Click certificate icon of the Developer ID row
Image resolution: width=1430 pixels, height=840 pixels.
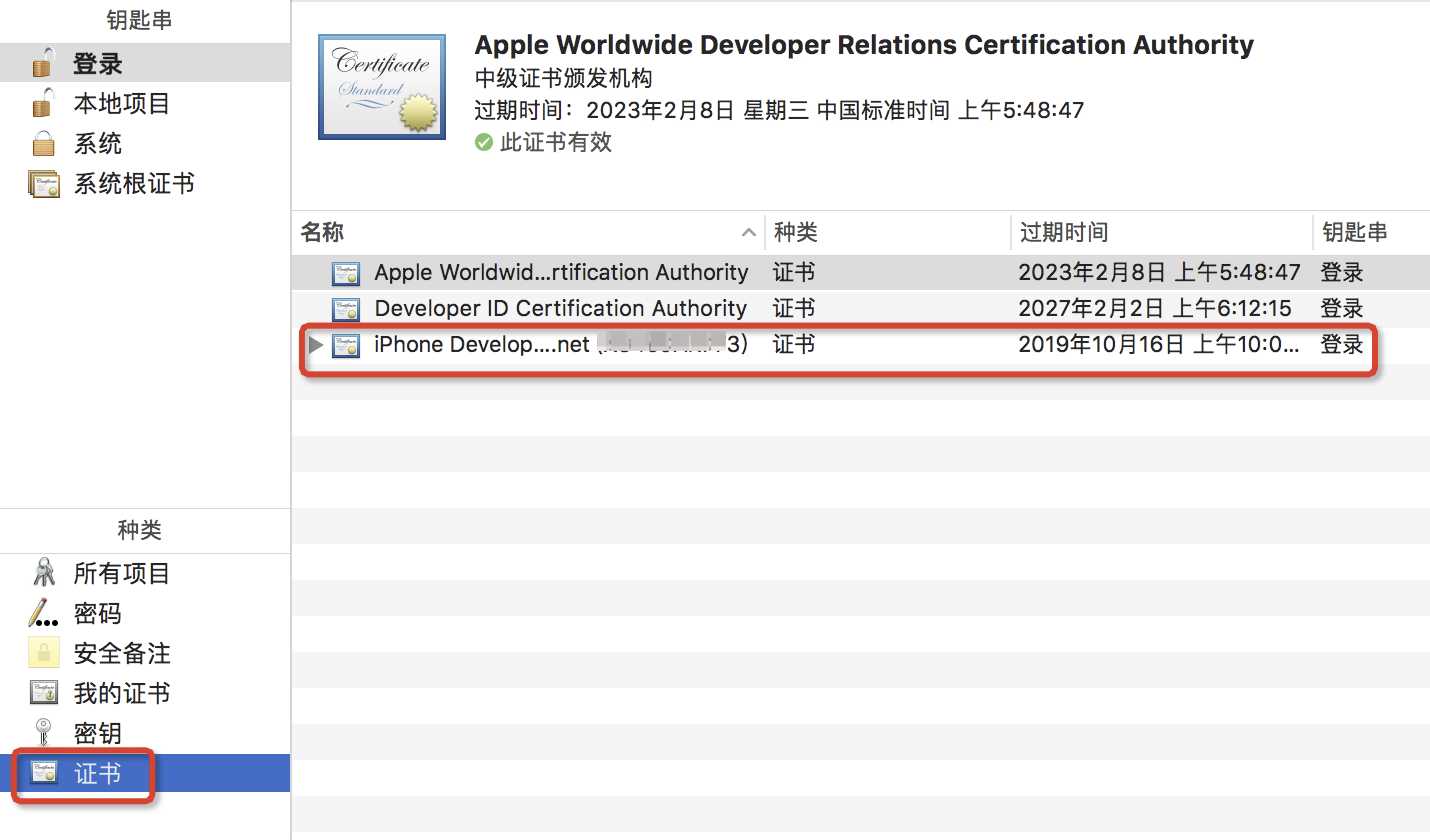tap(346, 309)
